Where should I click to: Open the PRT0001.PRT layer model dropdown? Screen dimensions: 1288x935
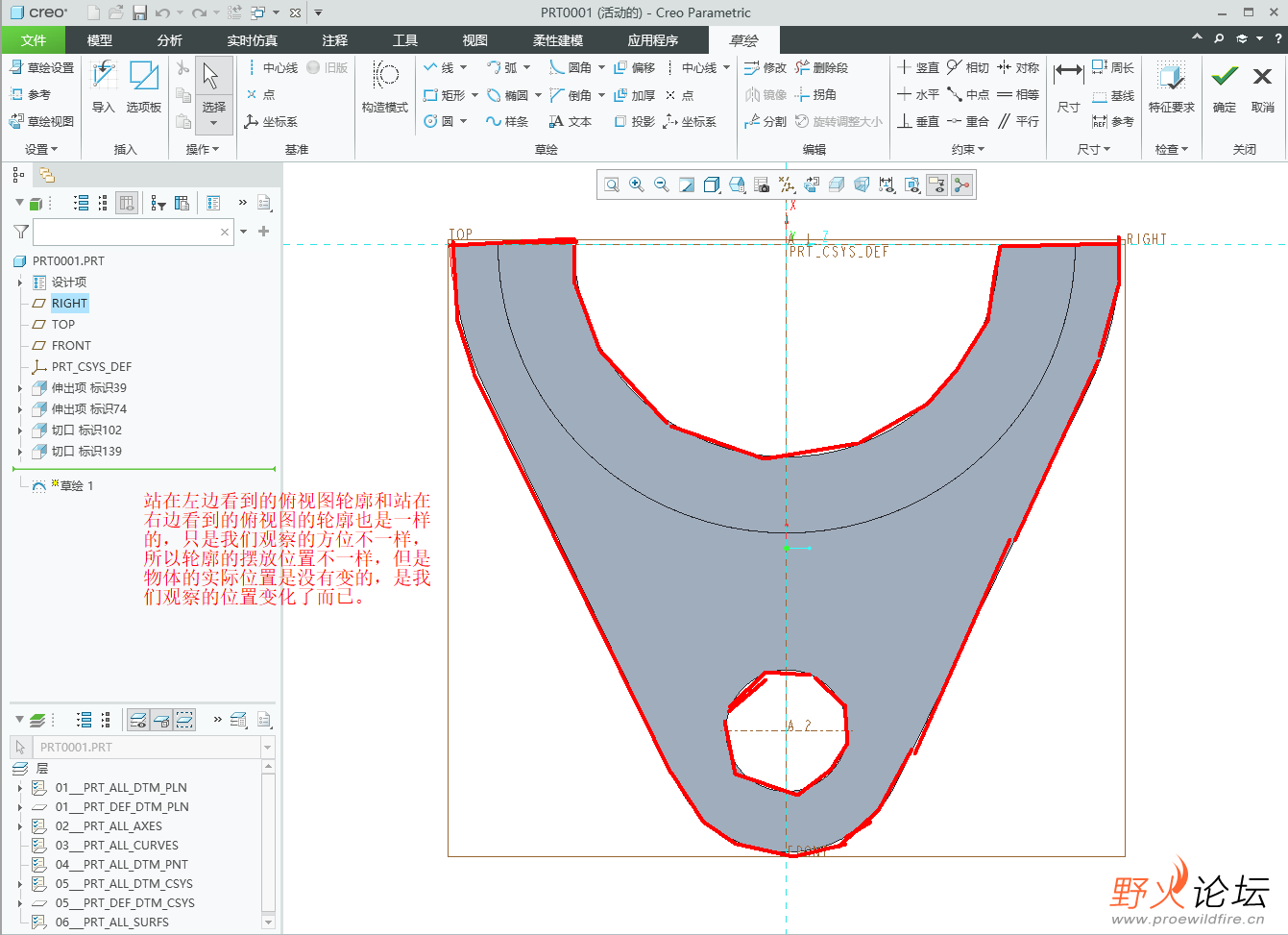[267, 748]
